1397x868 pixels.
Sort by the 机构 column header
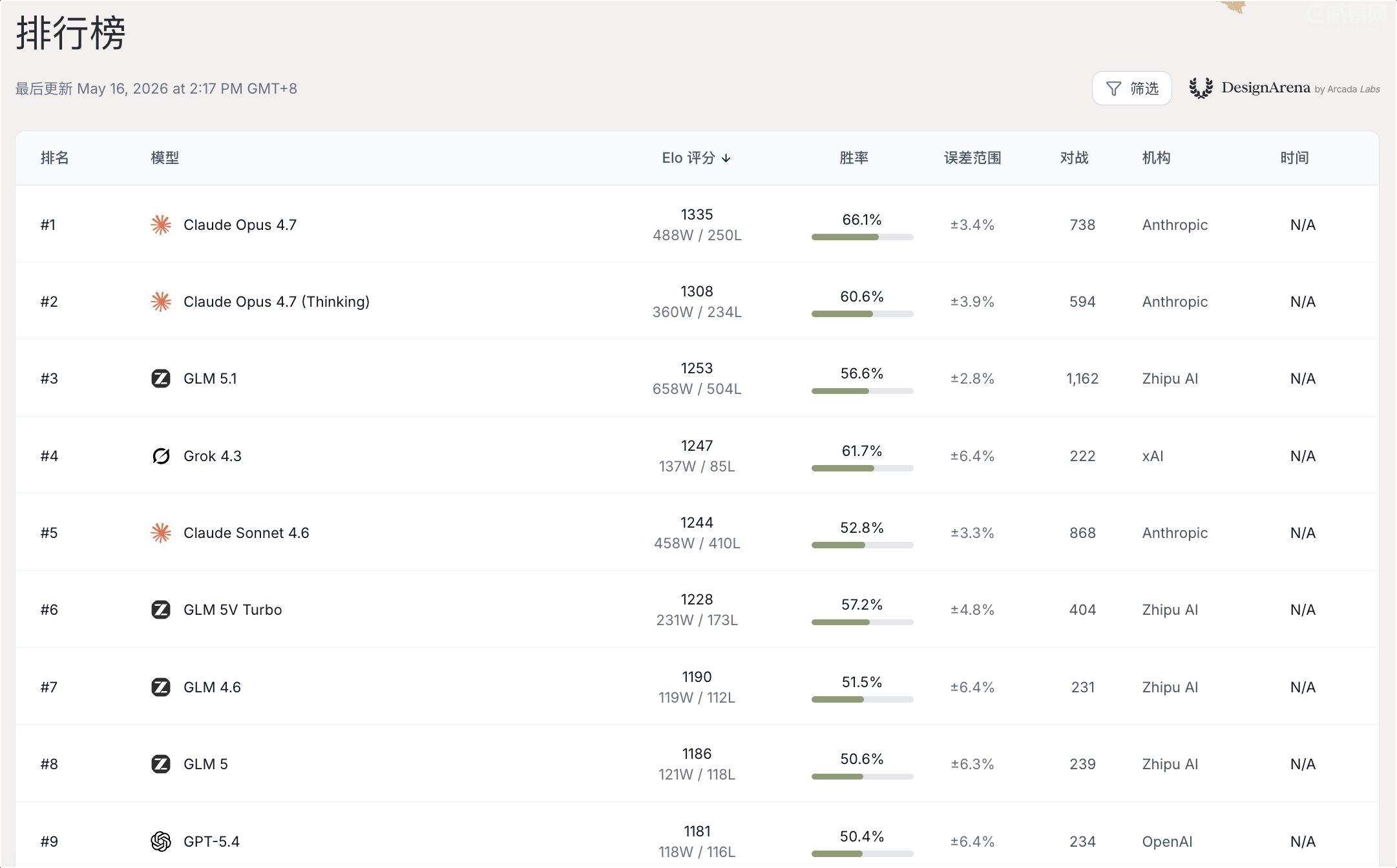tap(1156, 158)
